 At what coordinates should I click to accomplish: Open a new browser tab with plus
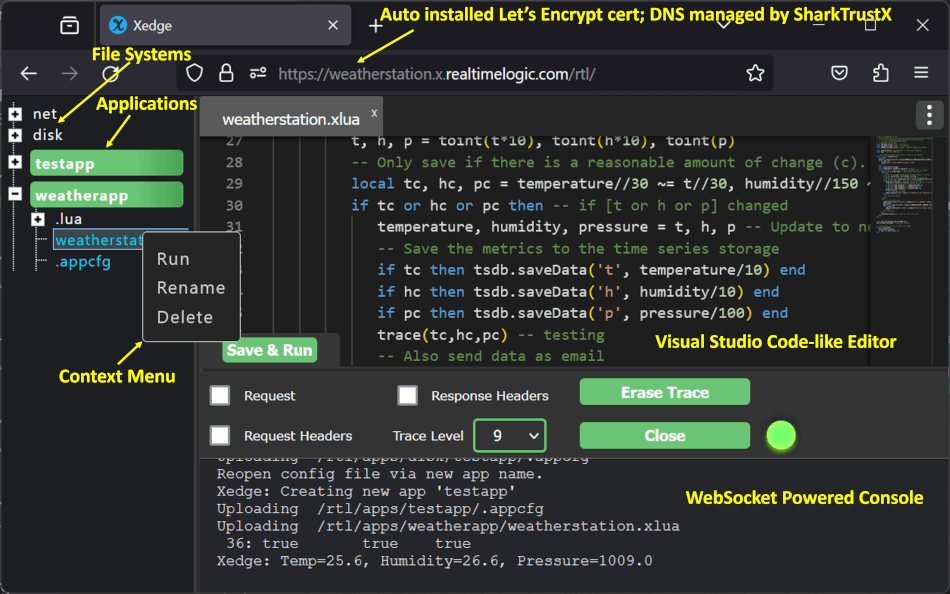pos(376,25)
